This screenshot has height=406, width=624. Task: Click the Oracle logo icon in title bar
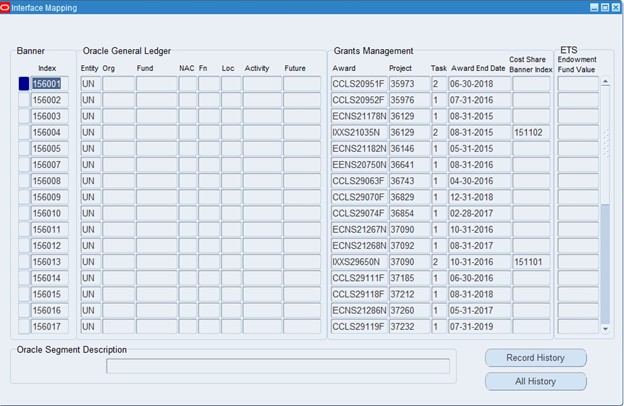click(x=8, y=7)
